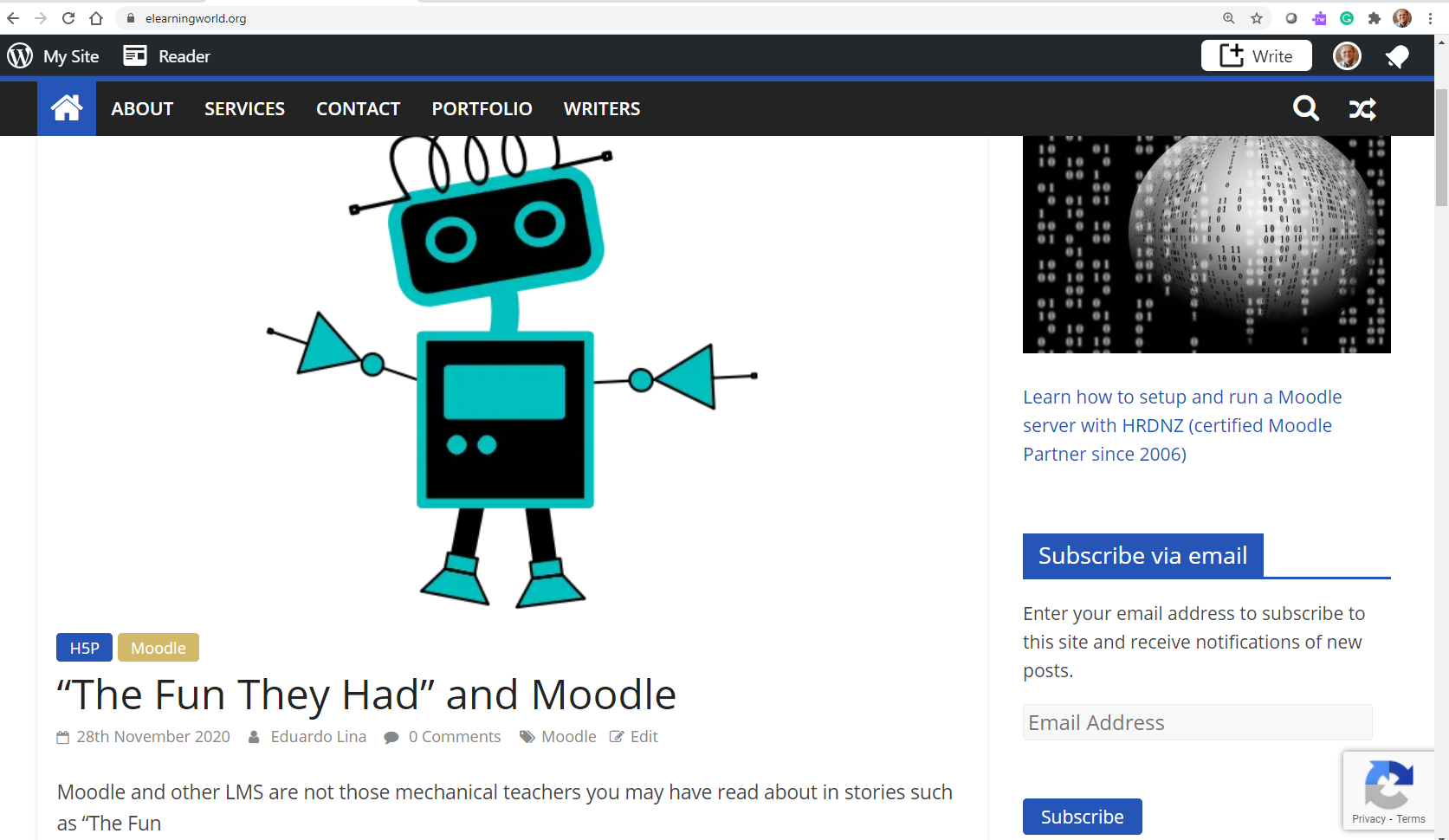Image resolution: width=1449 pixels, height=840 pixels.
Task: Open the browser home page icon
Action: click(x=96, y=18)
